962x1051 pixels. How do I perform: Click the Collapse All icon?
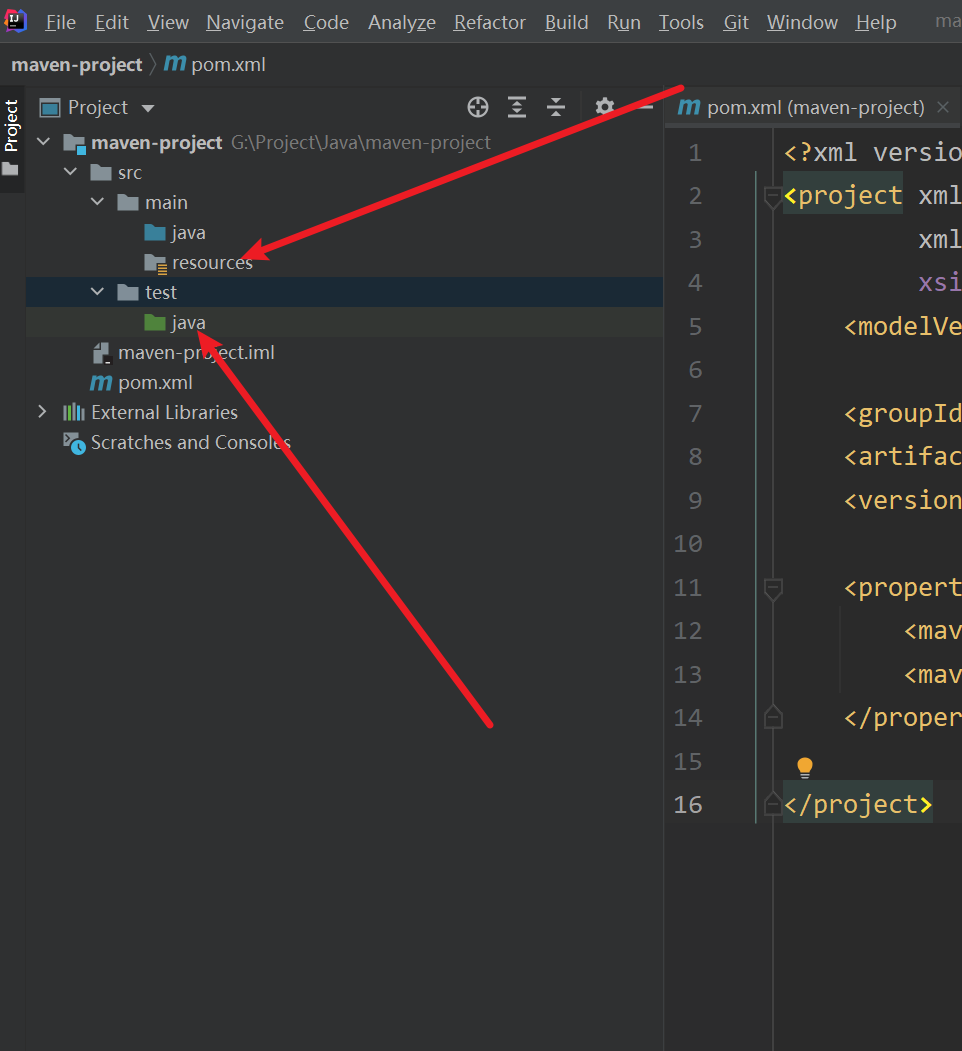click(556, 107)
